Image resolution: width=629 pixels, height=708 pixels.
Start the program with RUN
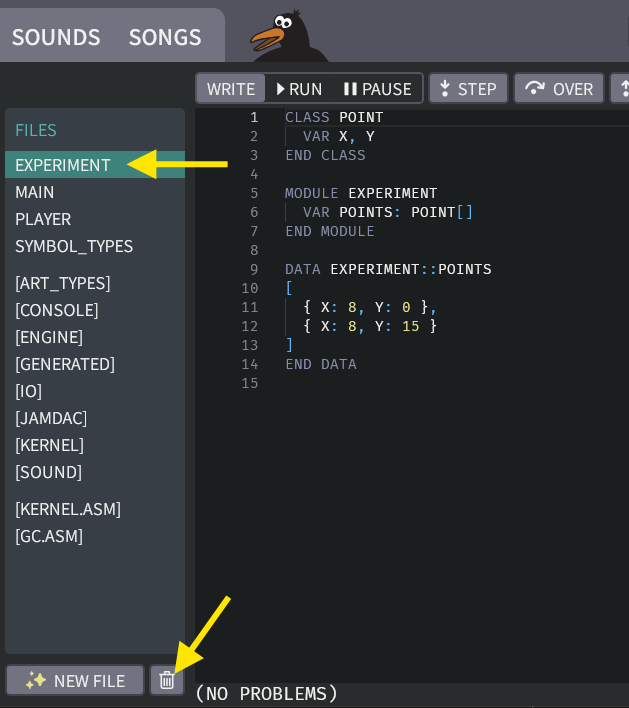(298, 89)
